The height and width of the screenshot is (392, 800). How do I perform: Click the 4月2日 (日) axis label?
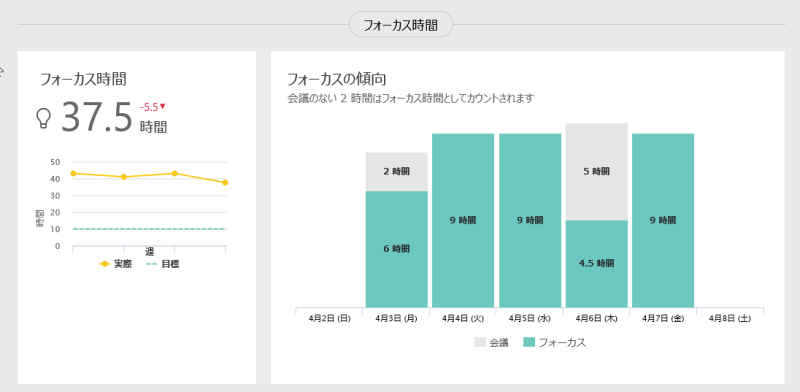pyautogui.click(x=330, y=318)
